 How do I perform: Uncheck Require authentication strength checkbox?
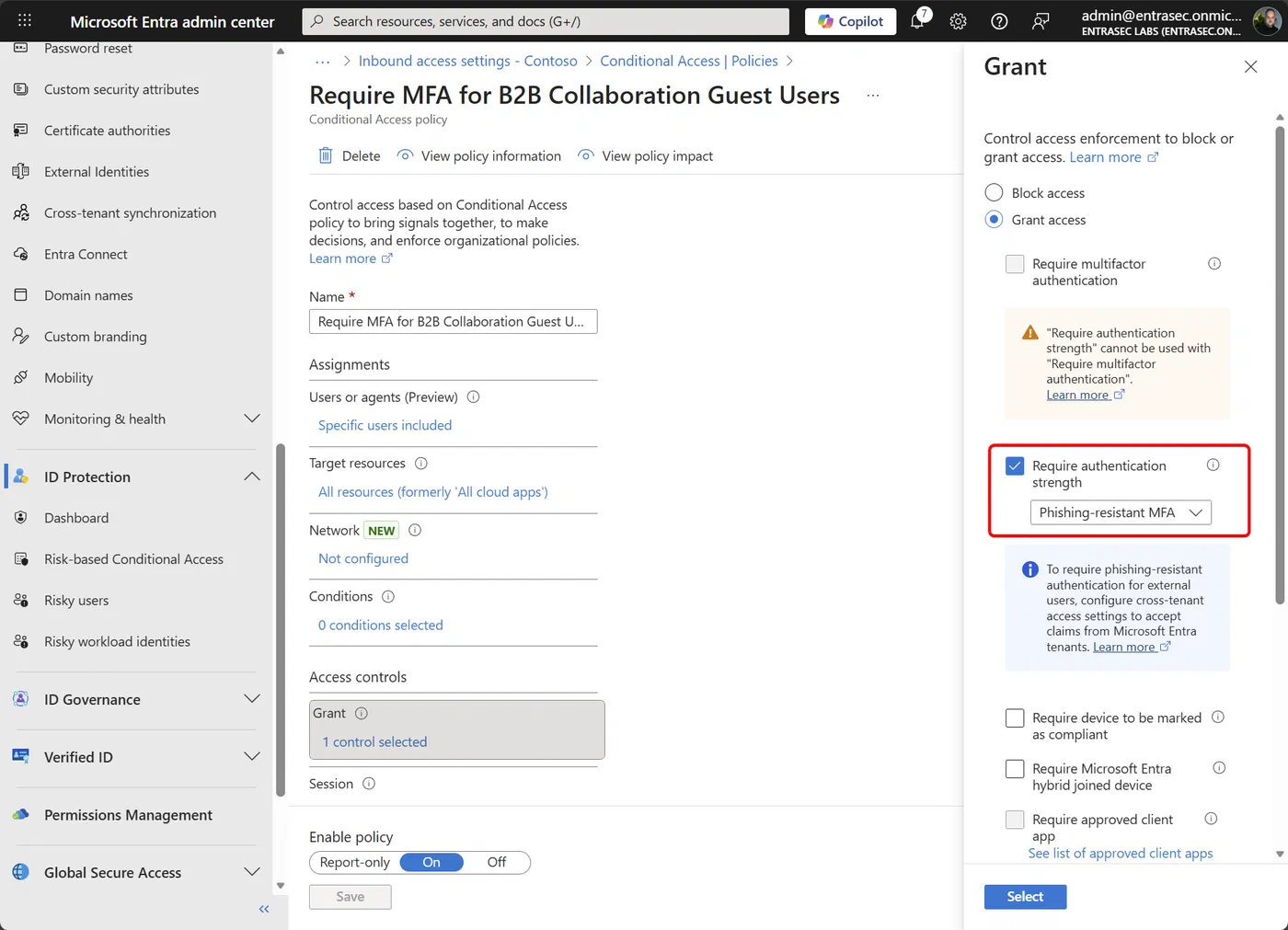pyautogui.click(x=1015, y=465)
